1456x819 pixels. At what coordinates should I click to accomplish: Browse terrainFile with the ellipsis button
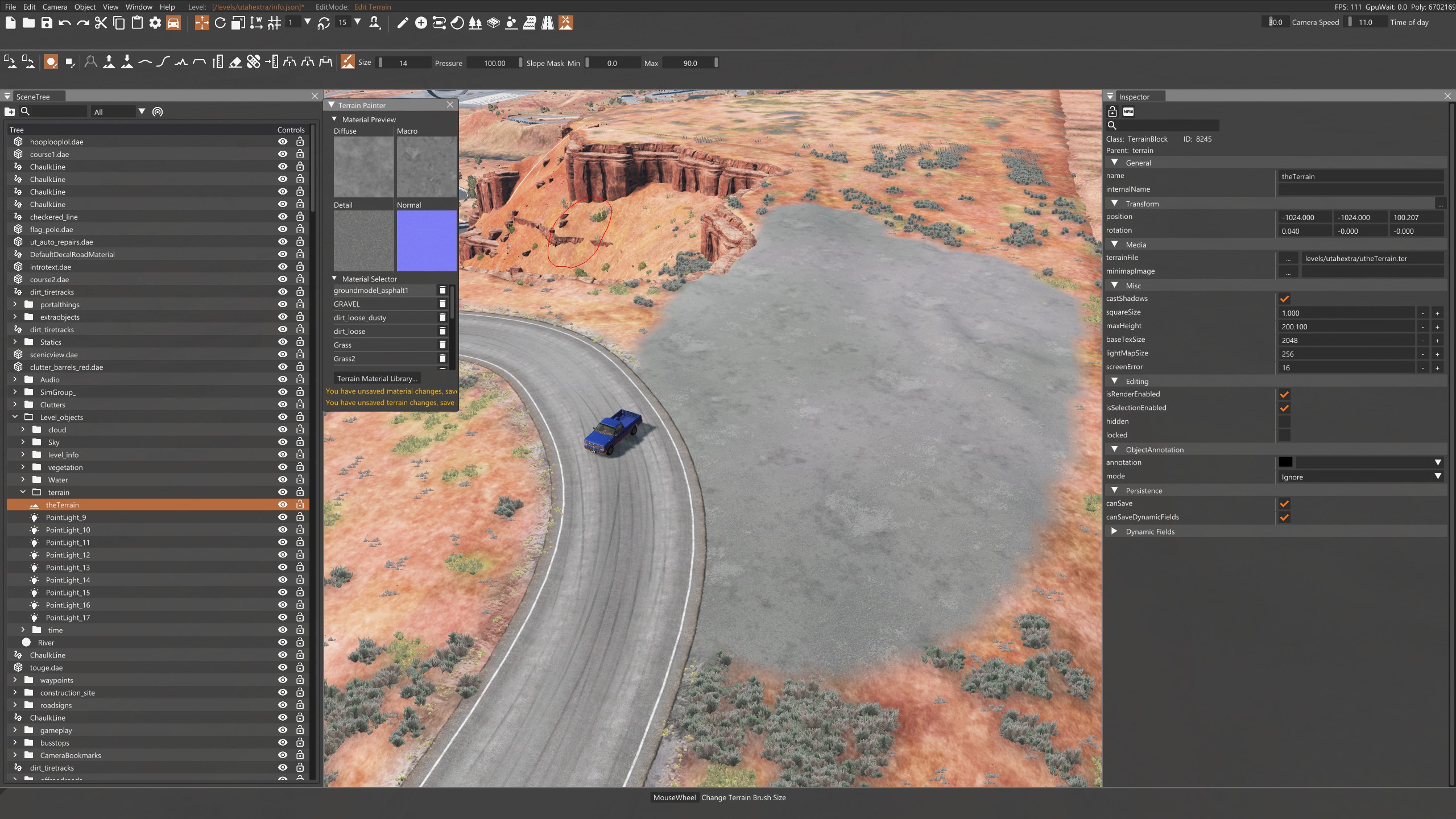[x=1288, y=258]
